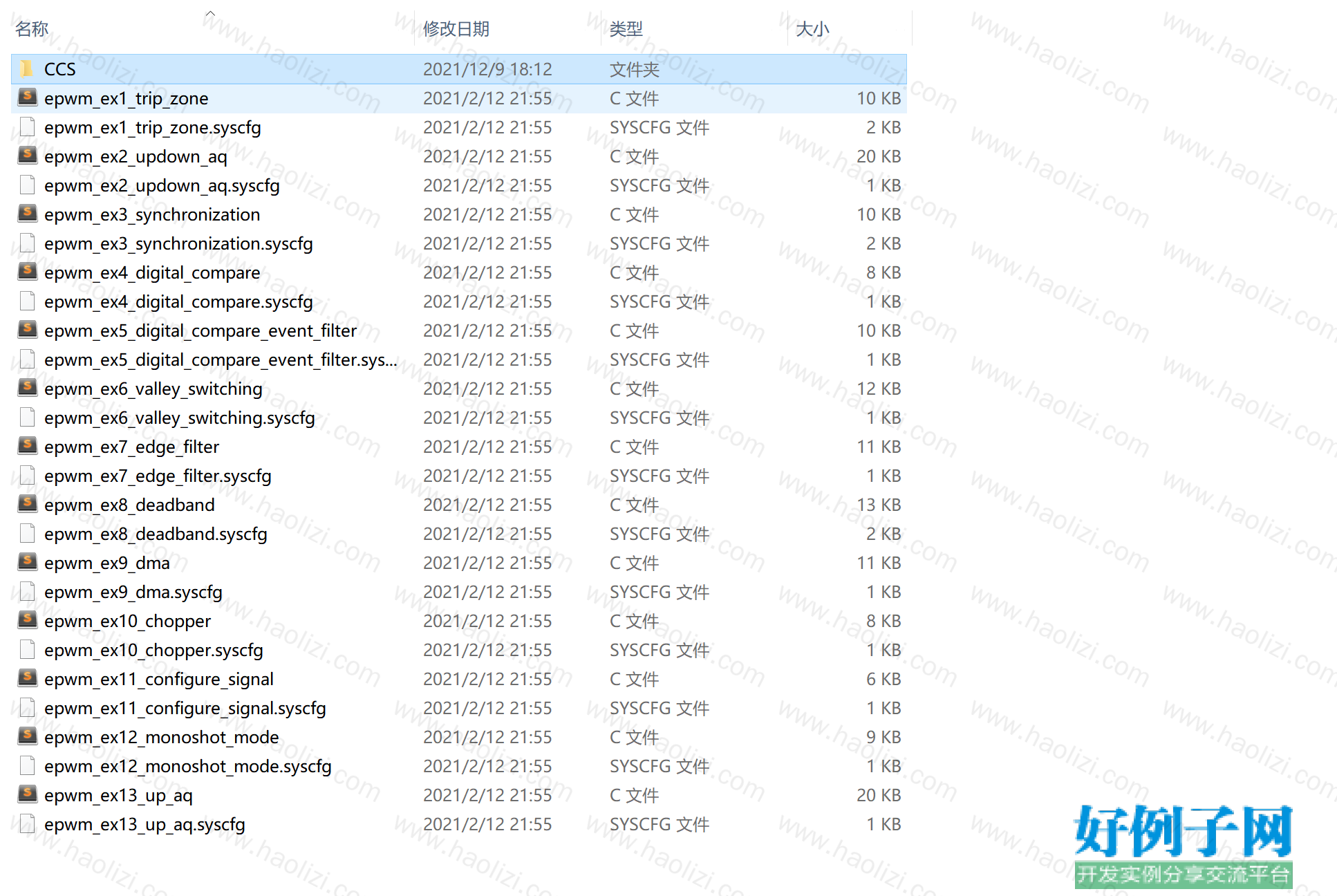
Task: Select file name epwm_ex13_up_aq
Action: tap(118, 795)
